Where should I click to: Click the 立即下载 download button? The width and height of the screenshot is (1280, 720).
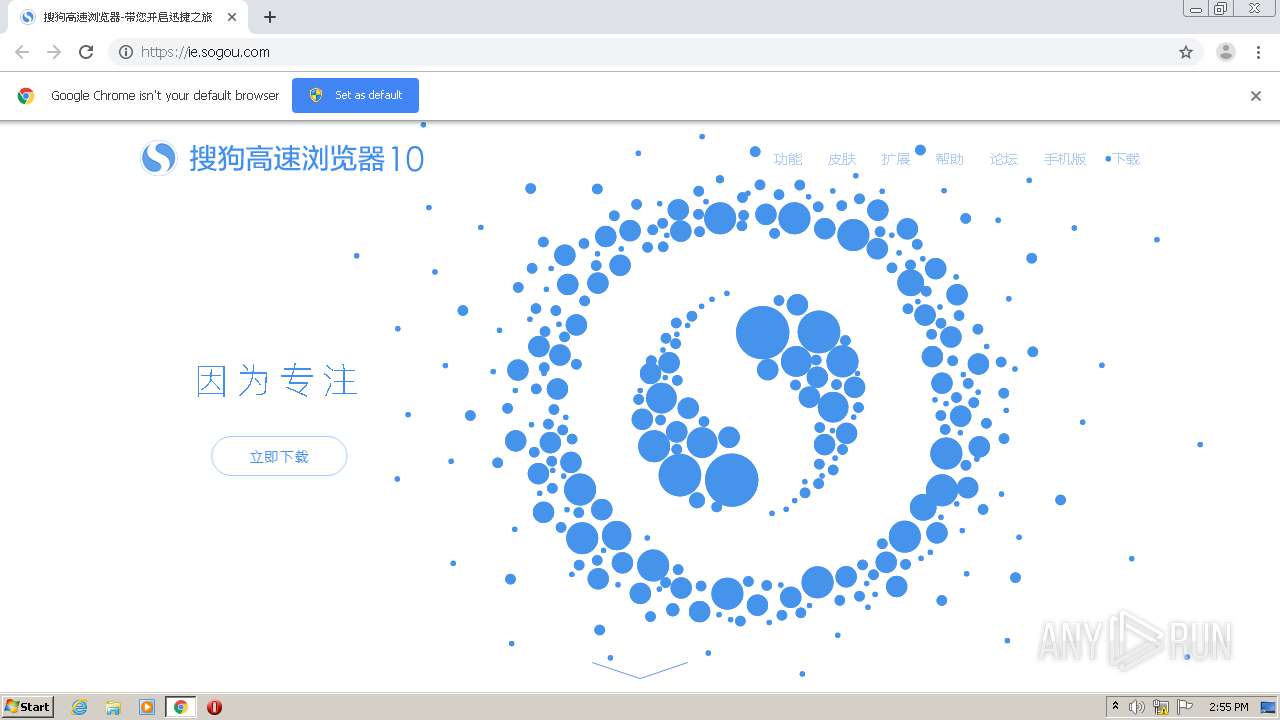tap(279, 456)
